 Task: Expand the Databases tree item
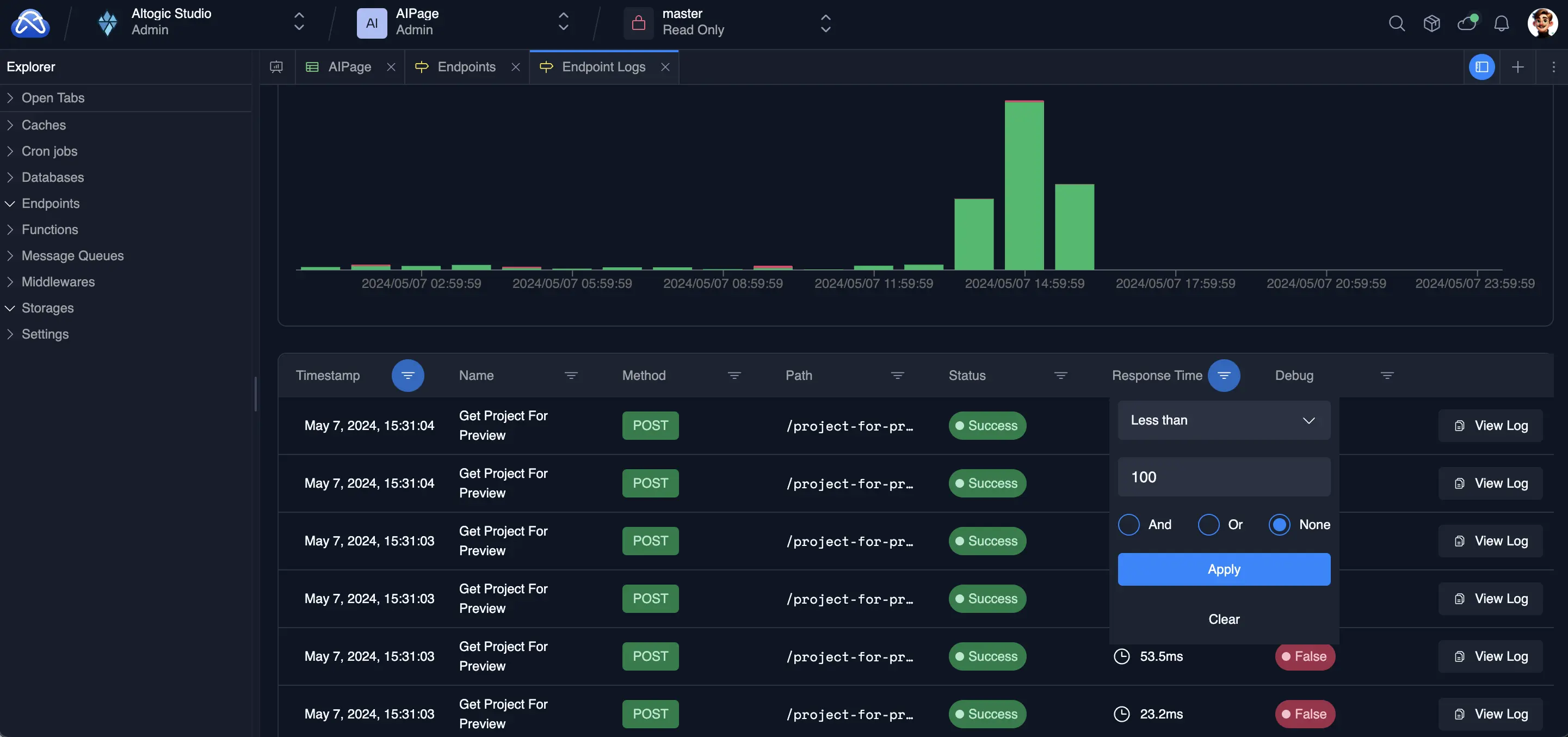pos(52,177)
